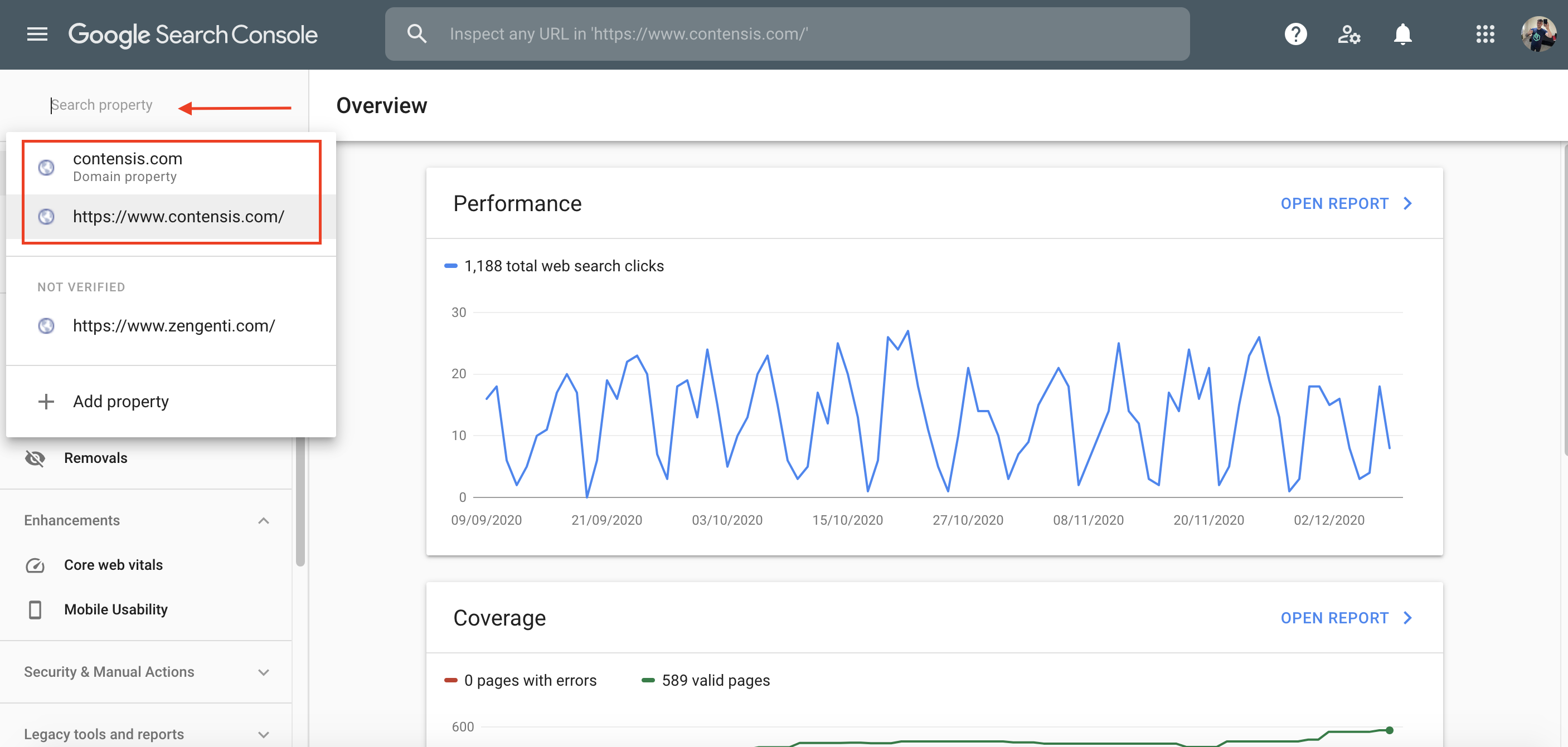Click the Coverage card title
Image resolution: width=1568 pixels, height=747 pixels.
[x=500, y=618]
